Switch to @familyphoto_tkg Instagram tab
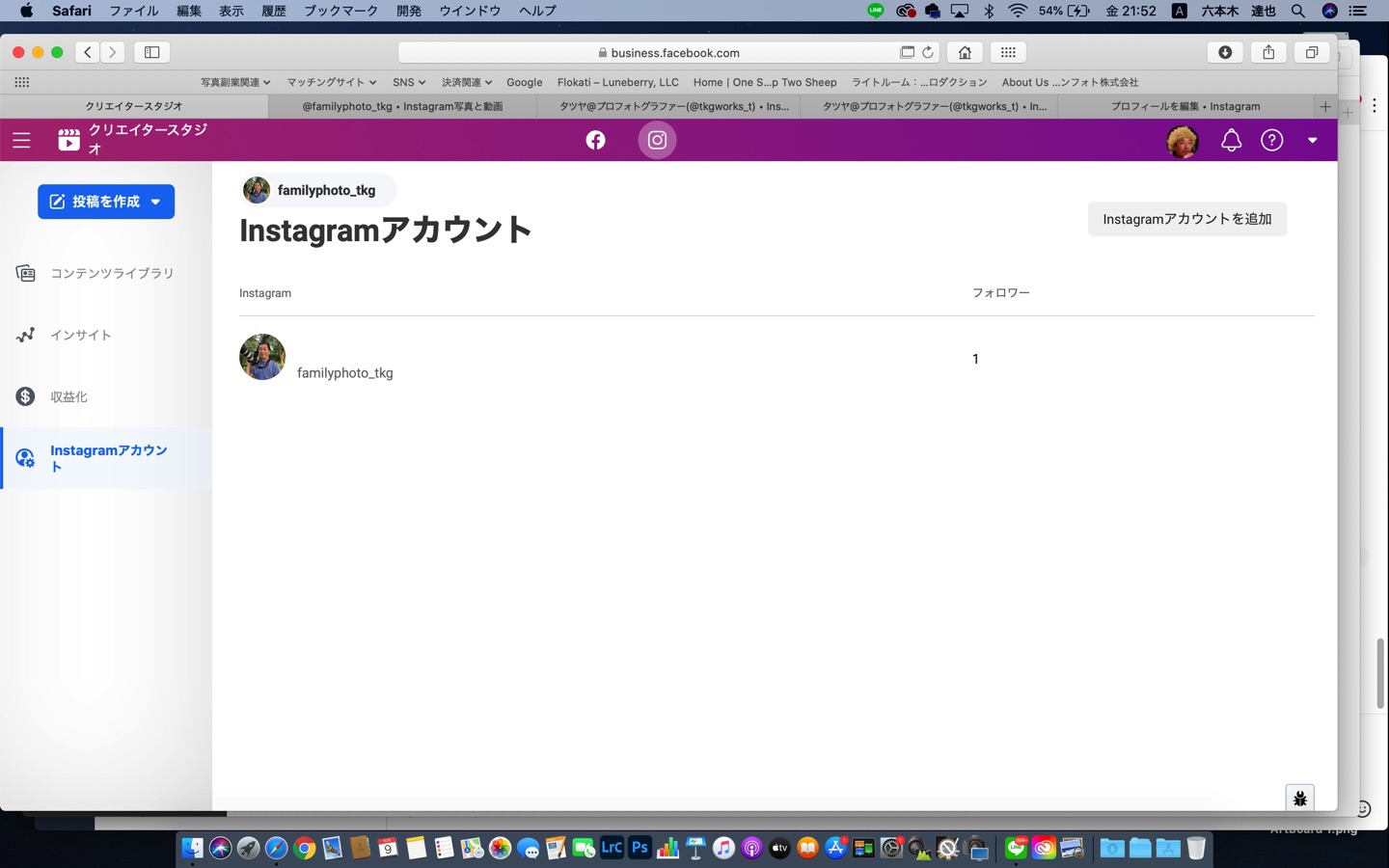Screen dimensions: 1389x868 pyautogui.click(x=402, y=106)
